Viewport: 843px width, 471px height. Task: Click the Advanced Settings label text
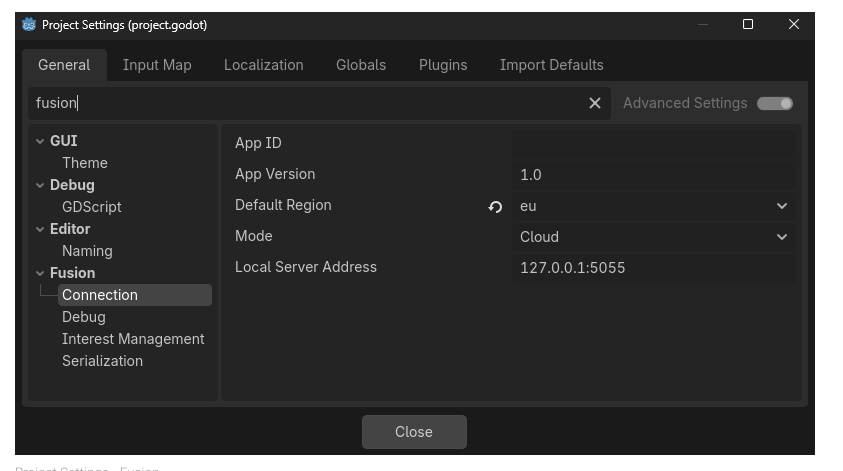(x=685, y=103)
